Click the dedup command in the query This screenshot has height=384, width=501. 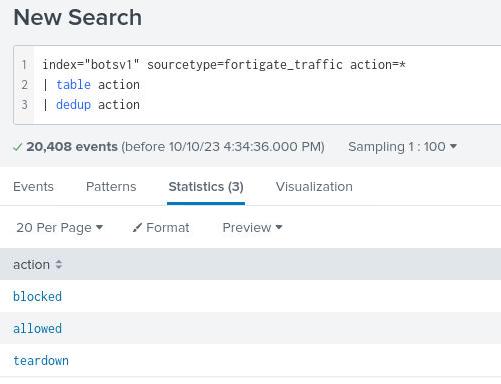tap(73, 105)
